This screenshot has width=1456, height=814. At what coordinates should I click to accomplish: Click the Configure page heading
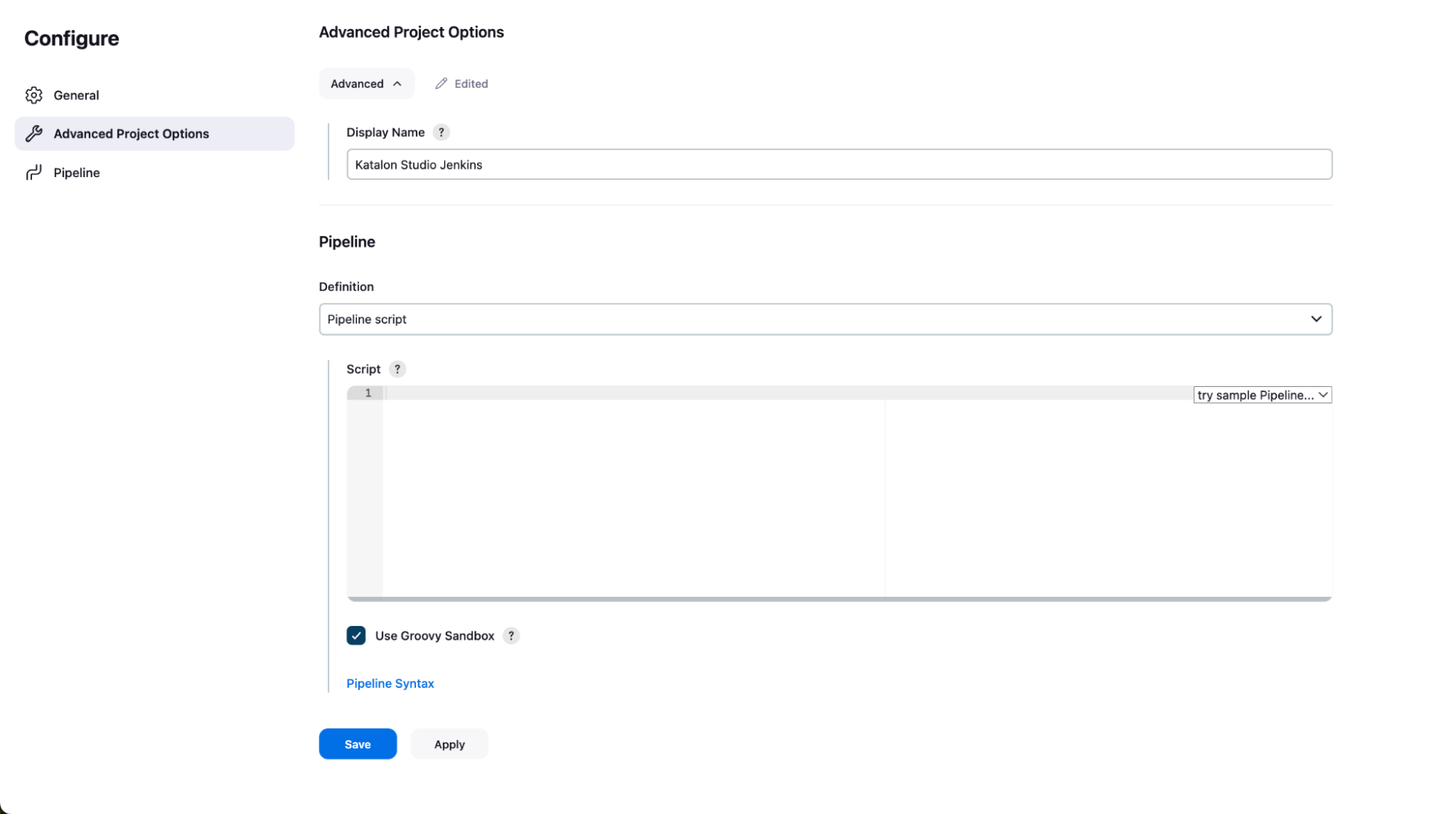[71, 39]
